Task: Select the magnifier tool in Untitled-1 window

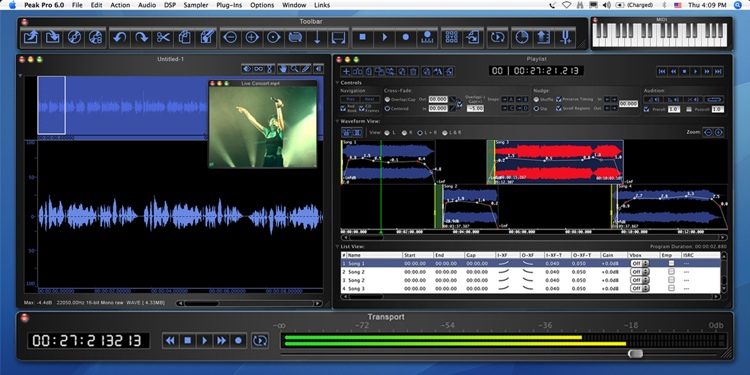Action: [x=294, y=69]
